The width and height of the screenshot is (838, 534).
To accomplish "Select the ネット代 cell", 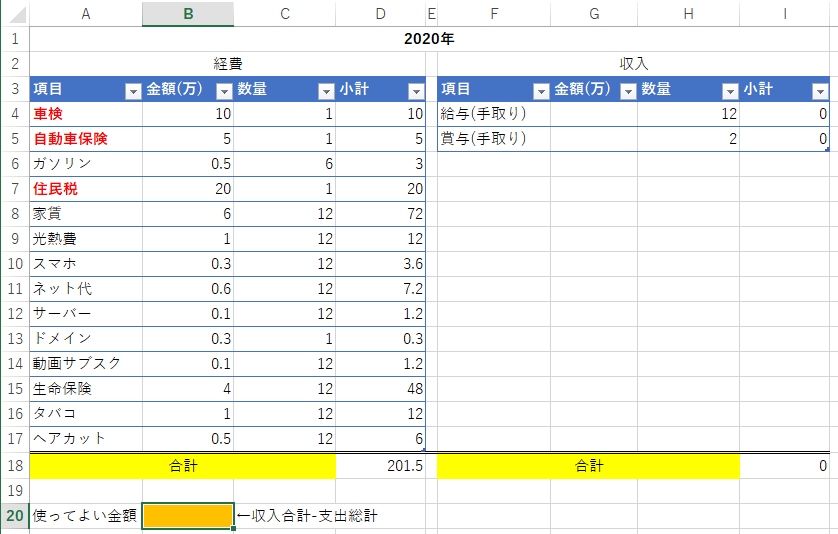I will point(86,289).
